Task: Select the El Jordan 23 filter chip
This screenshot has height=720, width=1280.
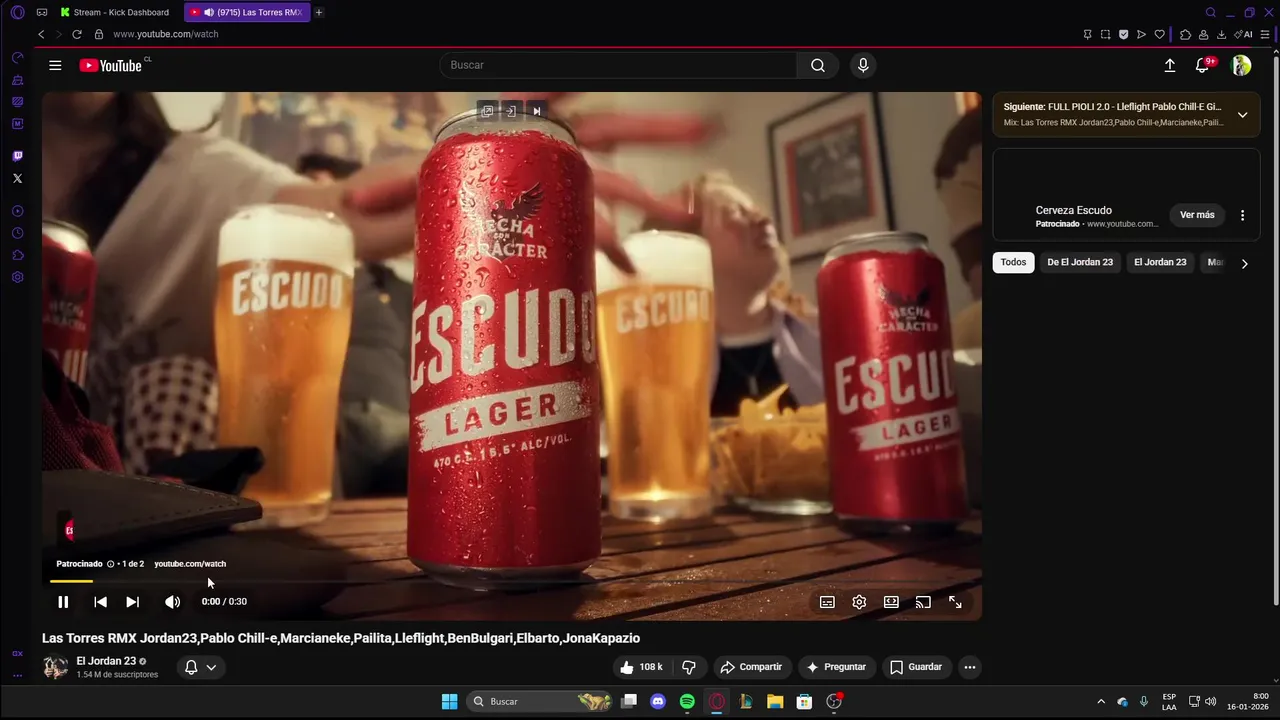Action: point(1160,263)
